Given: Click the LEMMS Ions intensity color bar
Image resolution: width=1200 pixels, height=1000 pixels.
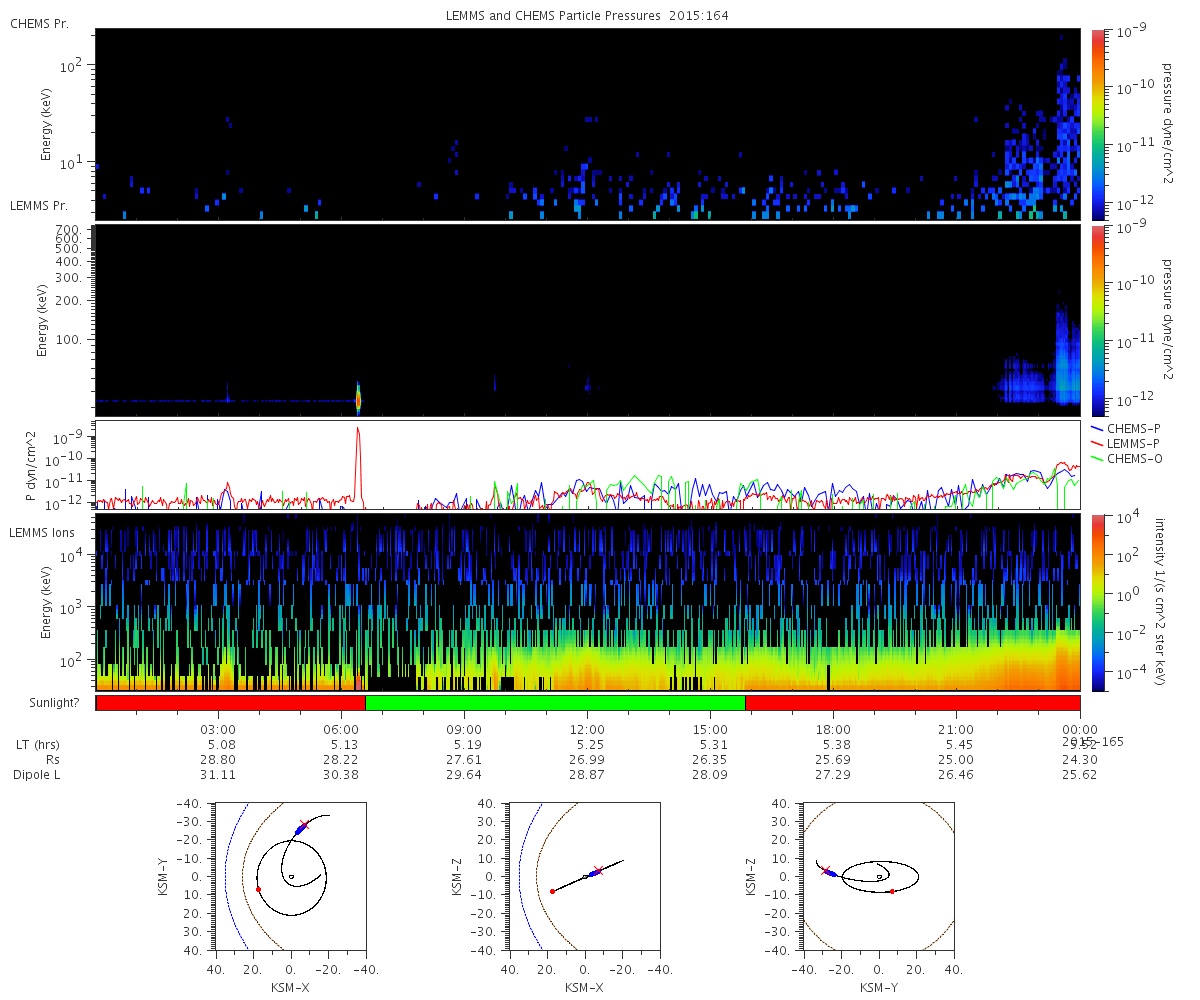Looking at the screenshot, I should point(1098,602).
